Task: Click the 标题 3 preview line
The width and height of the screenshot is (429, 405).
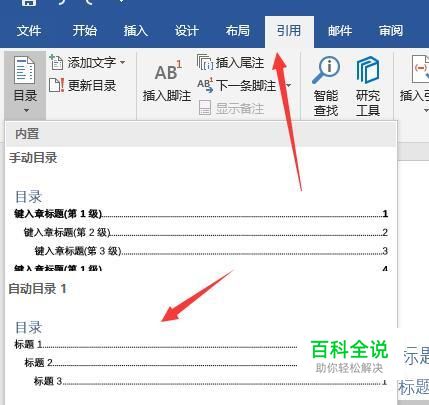Action: (x=211, y=381)
